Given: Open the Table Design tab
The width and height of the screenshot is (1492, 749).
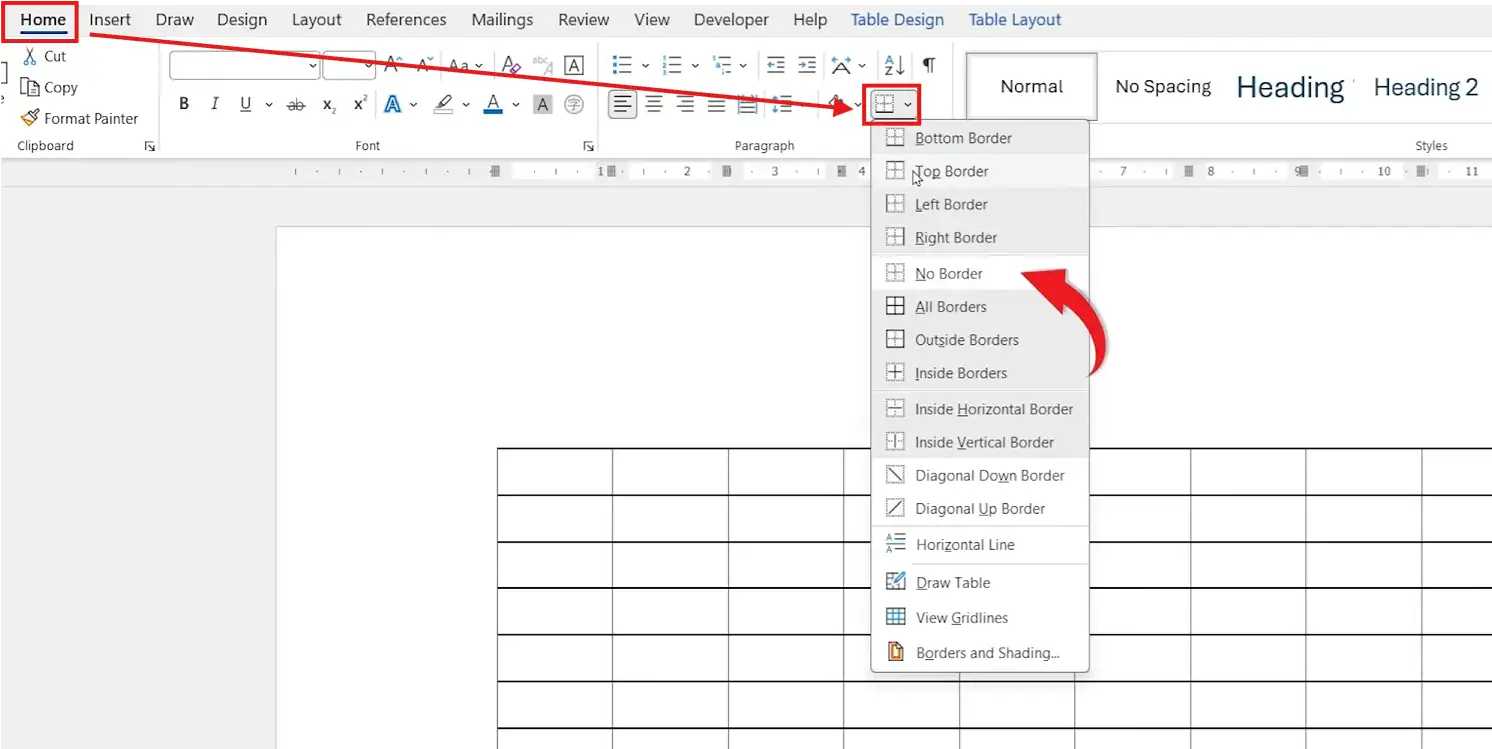Looking at the screenshot, I should point(897,20).
